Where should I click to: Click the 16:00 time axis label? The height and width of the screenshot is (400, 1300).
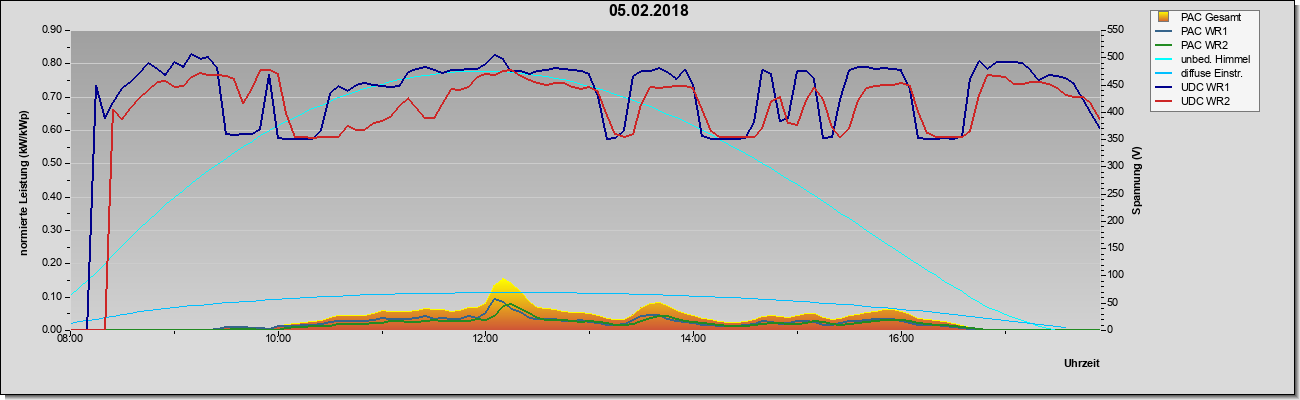(x=900, y=339)
